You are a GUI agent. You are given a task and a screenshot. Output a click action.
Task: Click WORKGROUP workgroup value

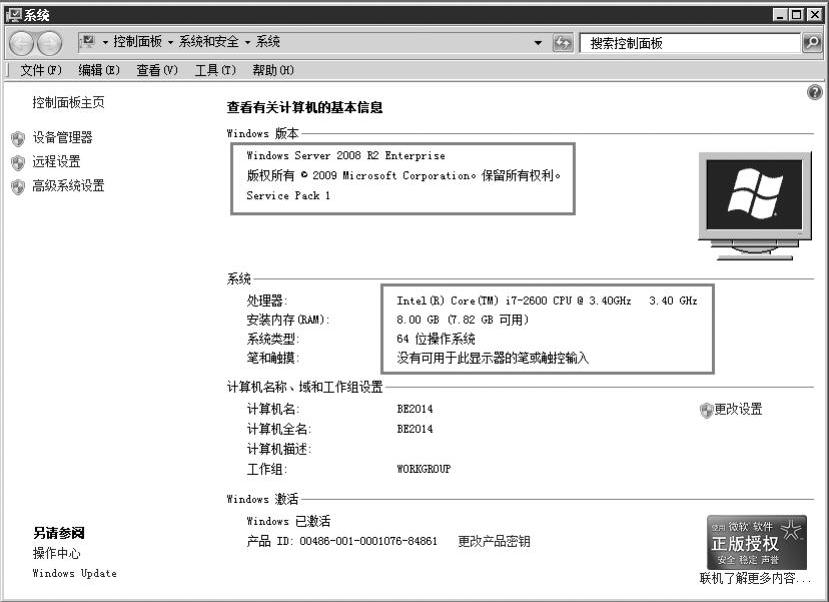[423, 469]
